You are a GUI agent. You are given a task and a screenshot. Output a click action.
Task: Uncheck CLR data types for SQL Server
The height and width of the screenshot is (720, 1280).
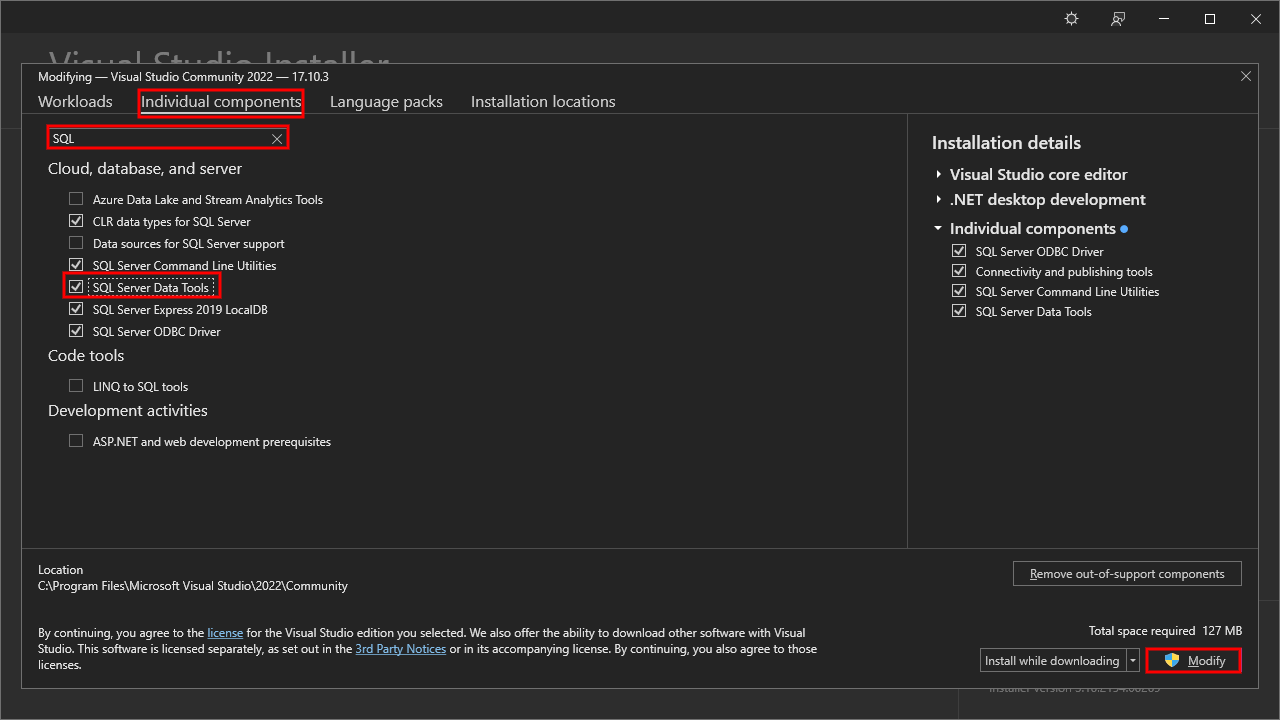76,221
